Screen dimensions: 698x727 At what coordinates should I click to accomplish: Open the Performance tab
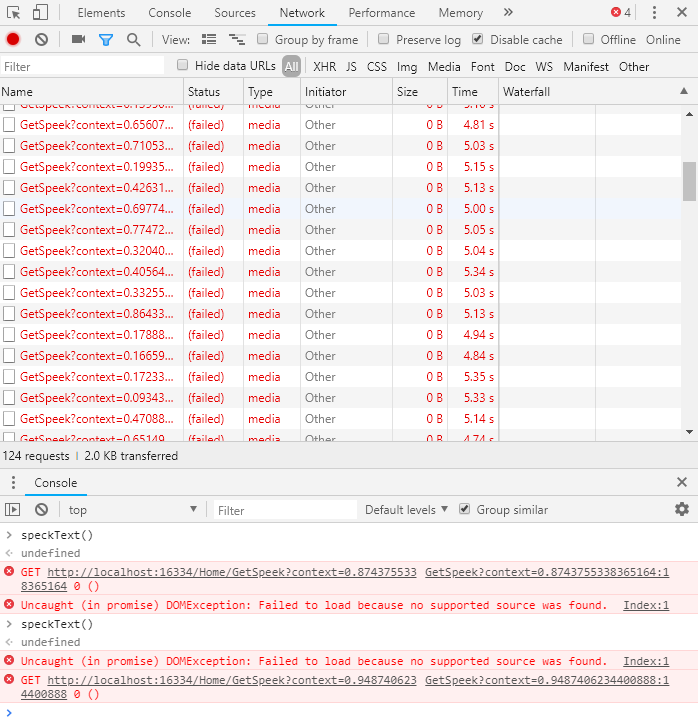382,13
